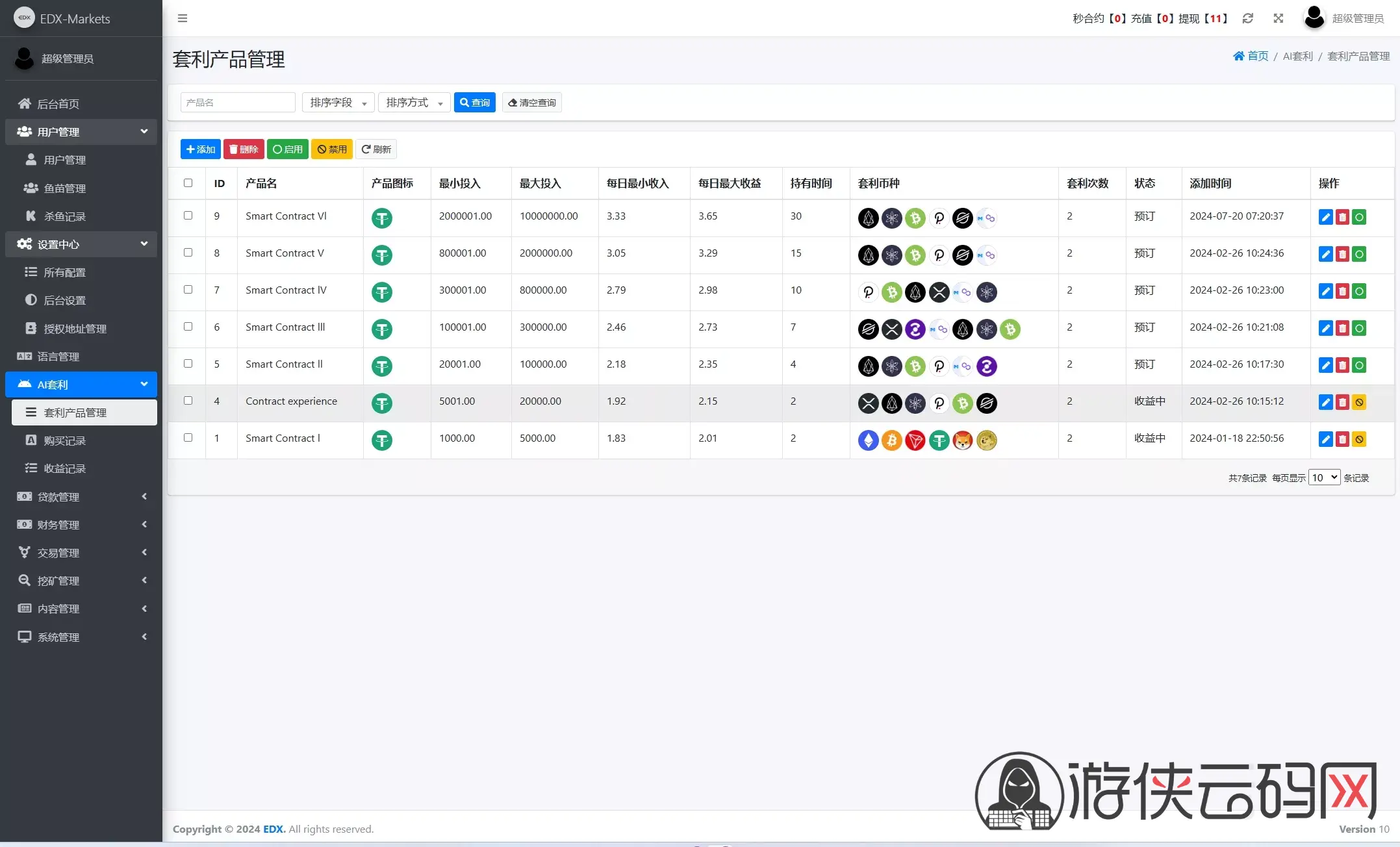Delete the Smart Contract I row

(x=1342, y=439)
